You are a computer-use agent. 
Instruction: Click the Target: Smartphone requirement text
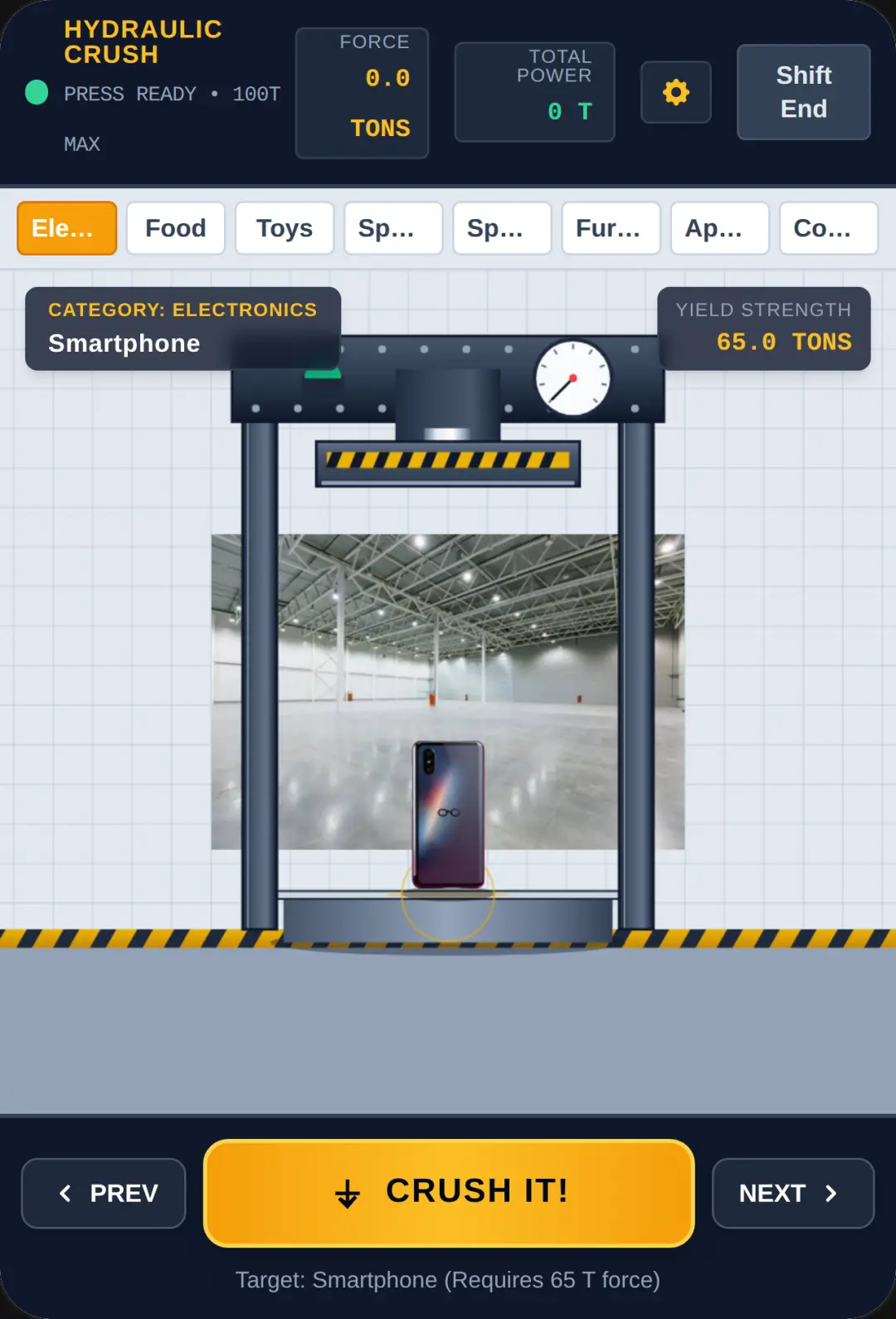point(448,1280)
